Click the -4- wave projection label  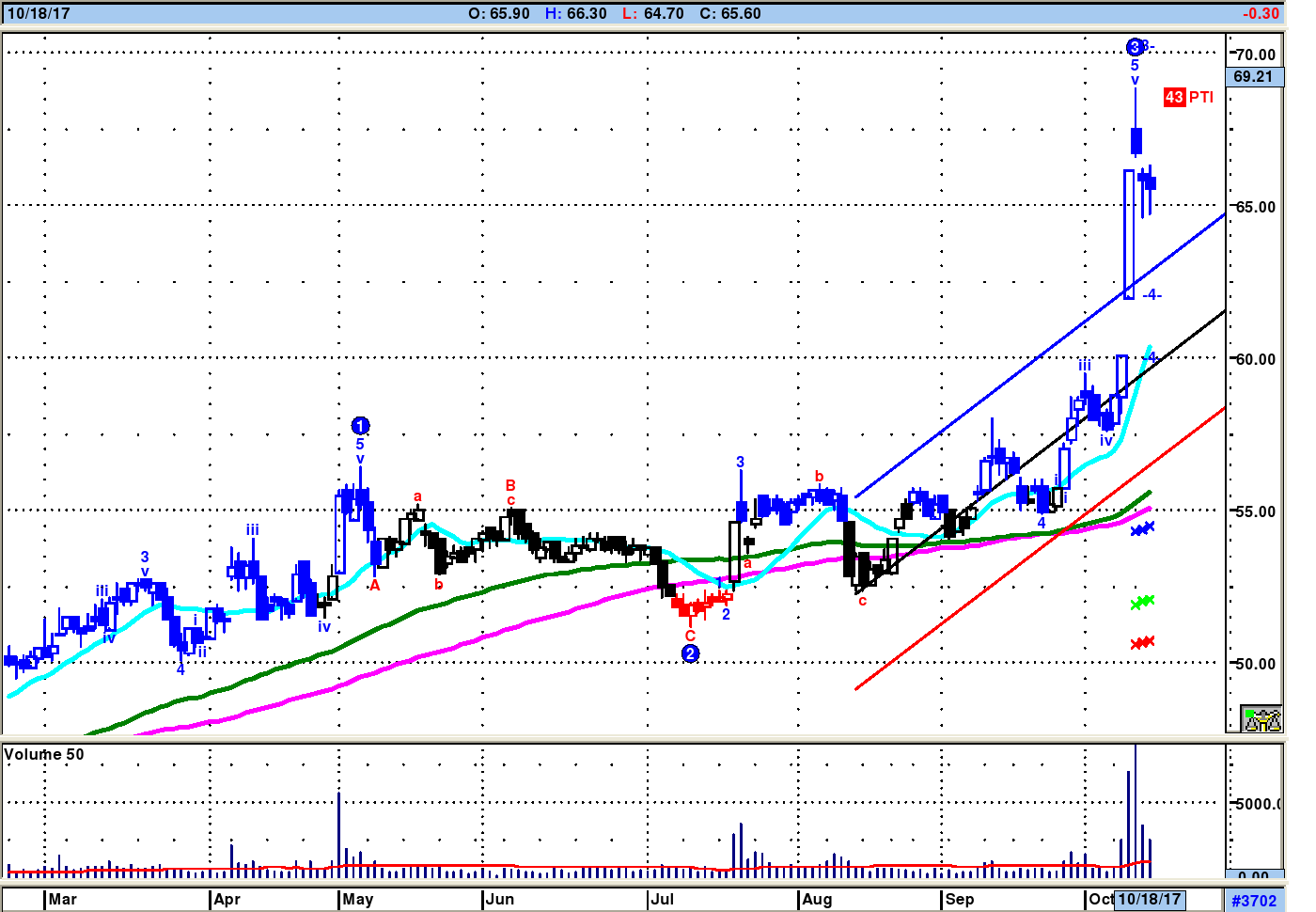[x=1152, y=295]
